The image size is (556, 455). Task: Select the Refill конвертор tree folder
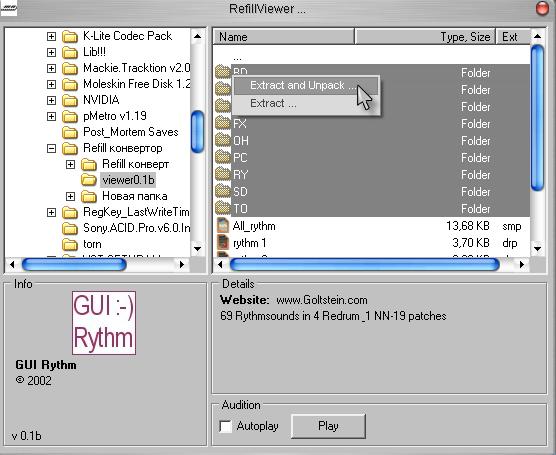123,148
